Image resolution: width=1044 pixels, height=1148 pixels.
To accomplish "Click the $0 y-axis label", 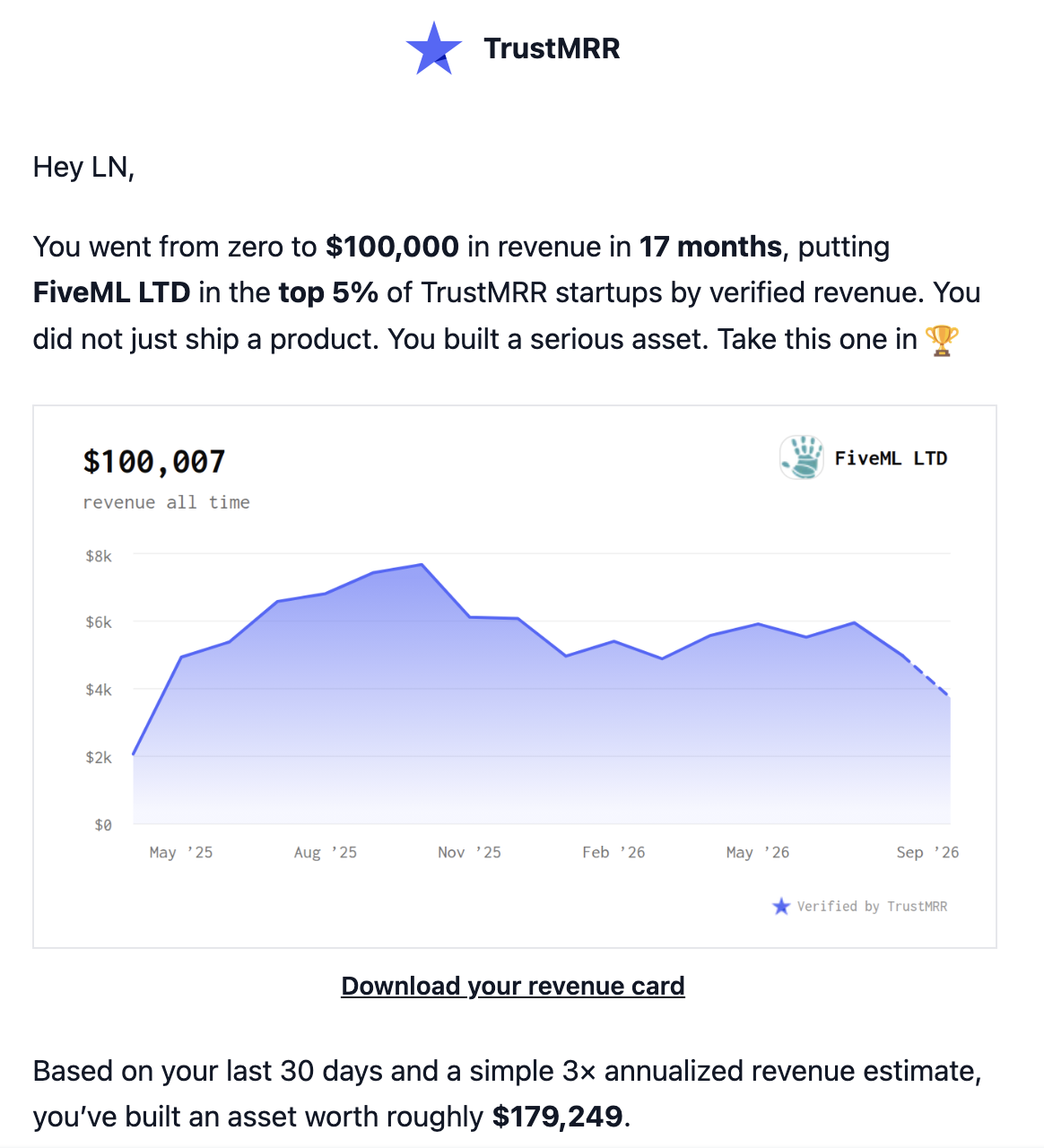I will click(103, 824).
